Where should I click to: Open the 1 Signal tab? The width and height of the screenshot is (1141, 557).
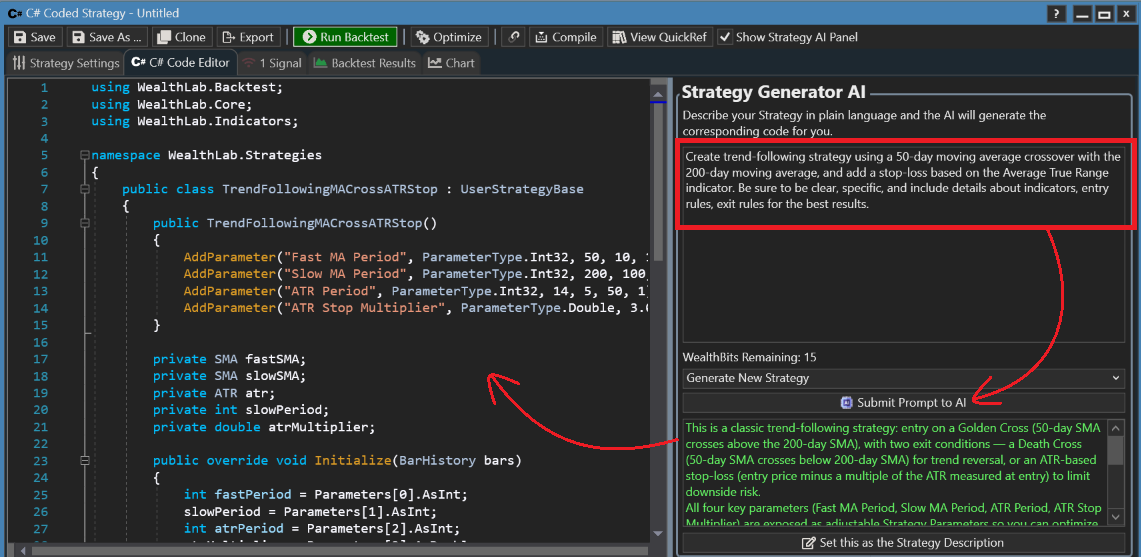pos(272,63)
